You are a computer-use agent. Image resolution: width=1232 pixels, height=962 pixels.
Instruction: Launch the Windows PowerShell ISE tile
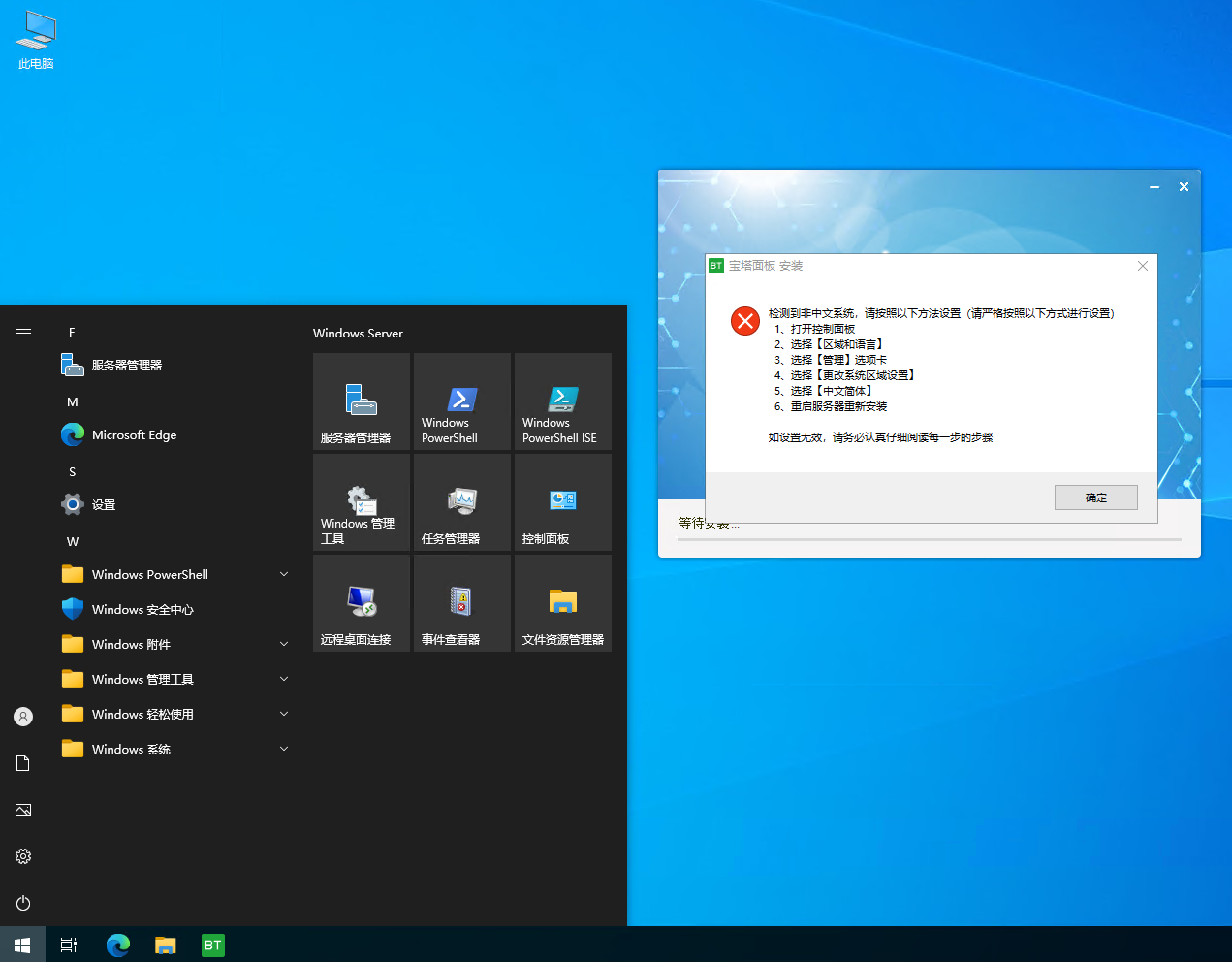[x=563, y=401]
